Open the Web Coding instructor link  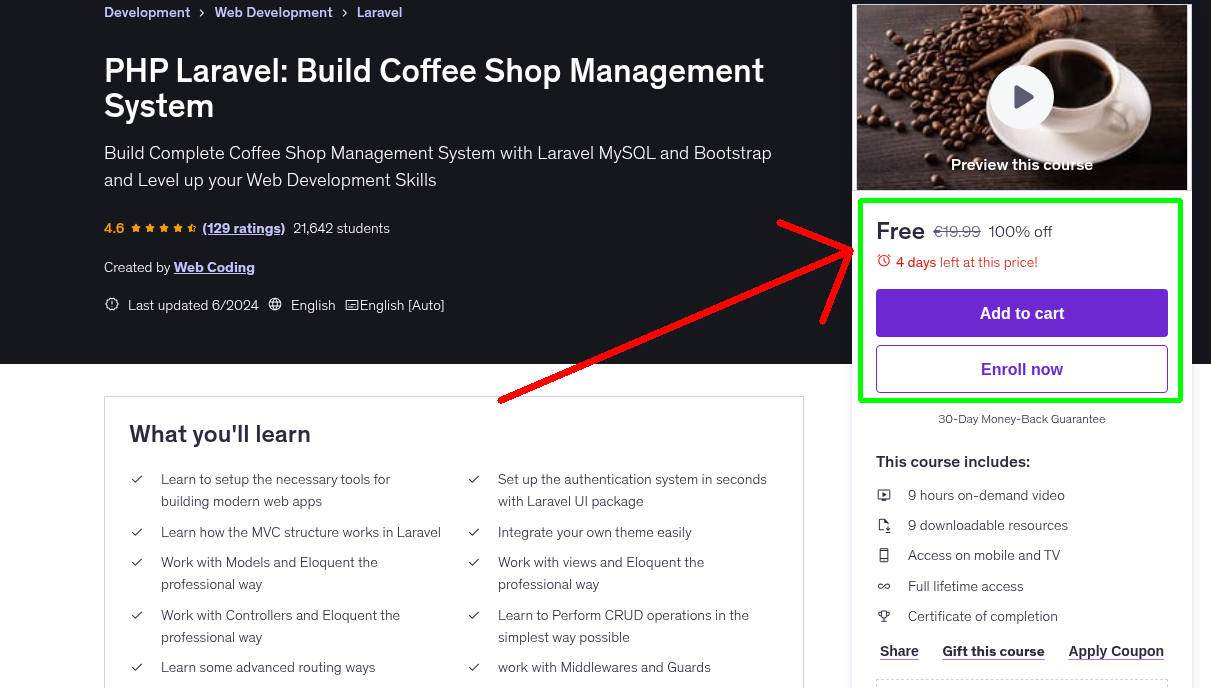[214, 267]
